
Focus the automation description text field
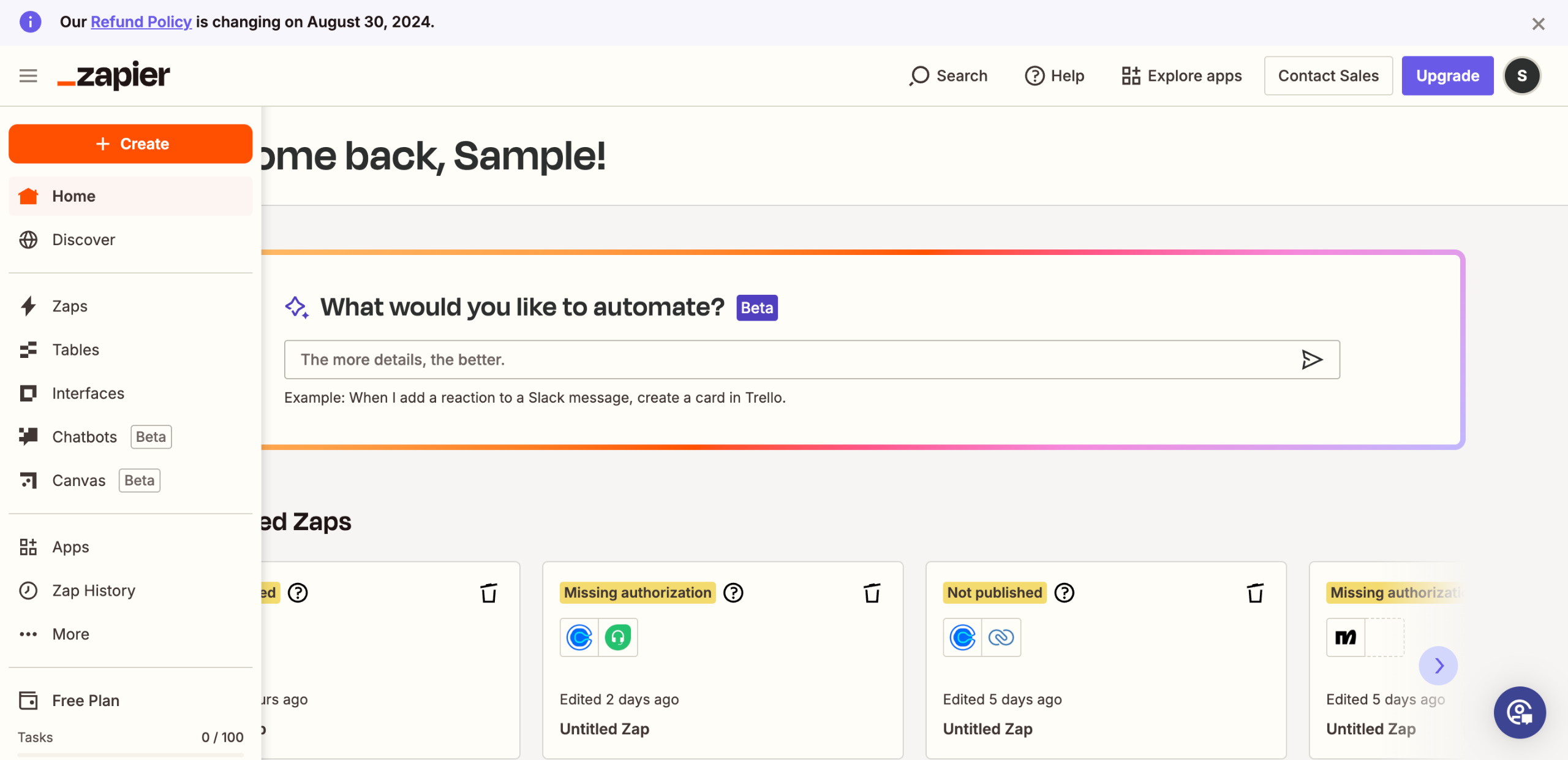pyautogui.click(x=790, y=360)
